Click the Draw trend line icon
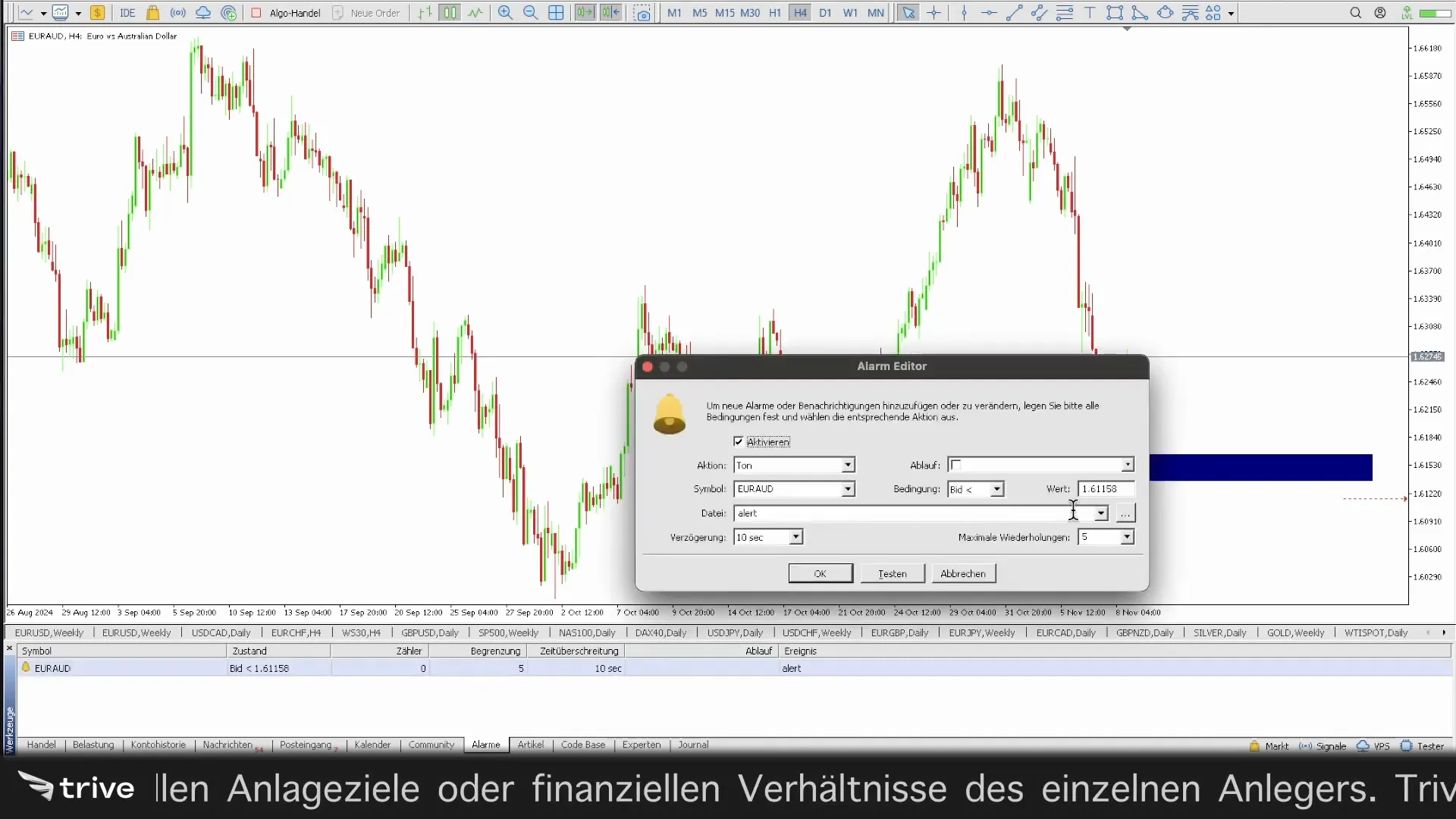 point(1013,12)
